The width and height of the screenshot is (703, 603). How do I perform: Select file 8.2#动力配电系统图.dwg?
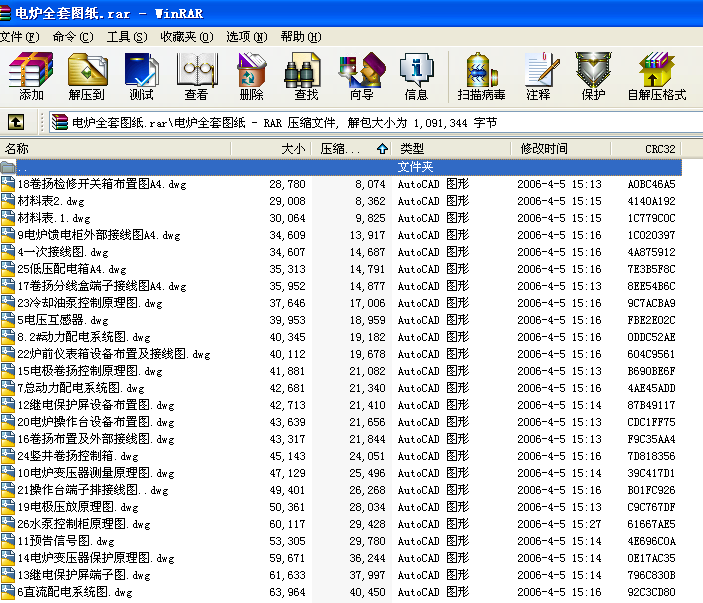click(84, 337)
